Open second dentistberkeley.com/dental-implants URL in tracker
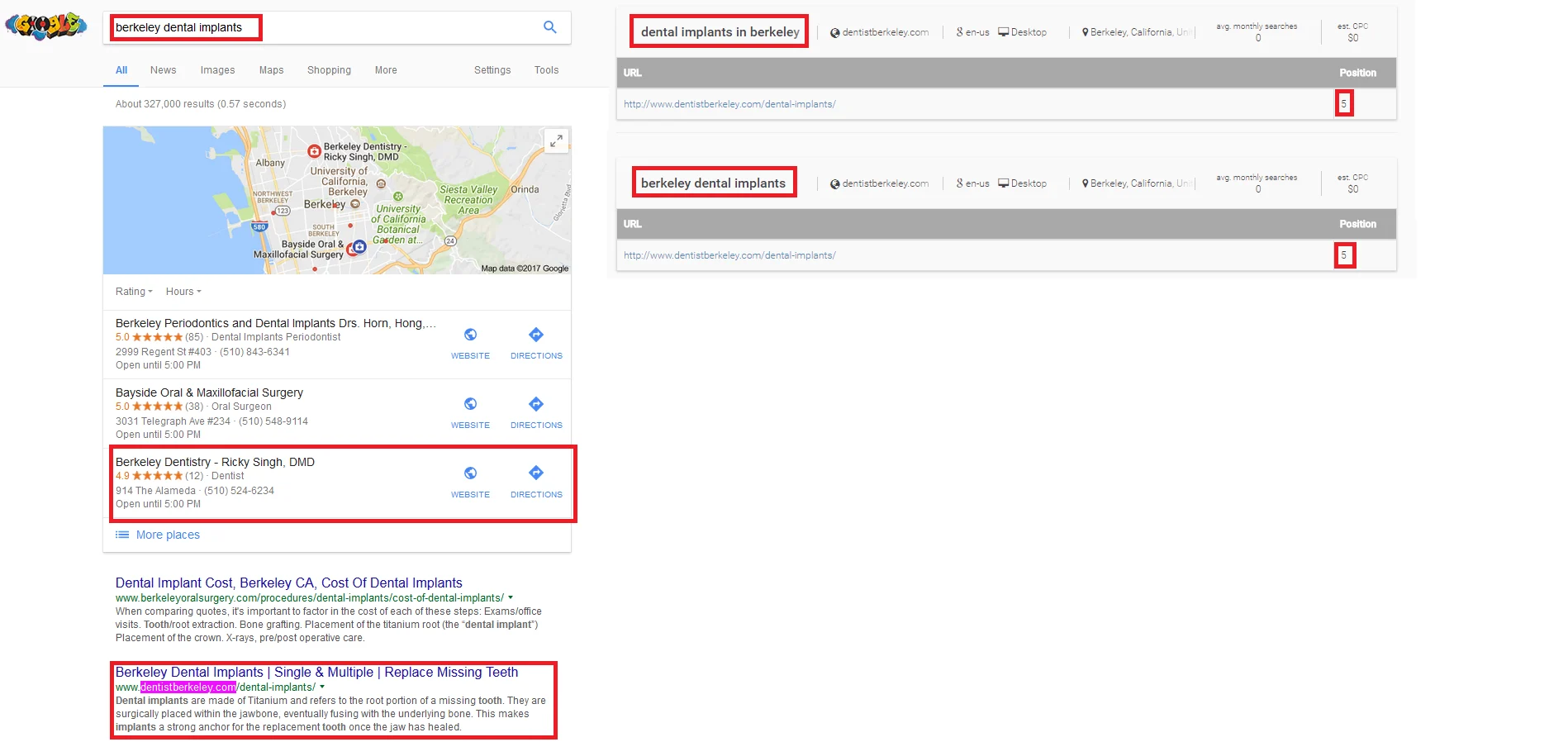This screenshot has height=742, width=1568. (729, 255)
